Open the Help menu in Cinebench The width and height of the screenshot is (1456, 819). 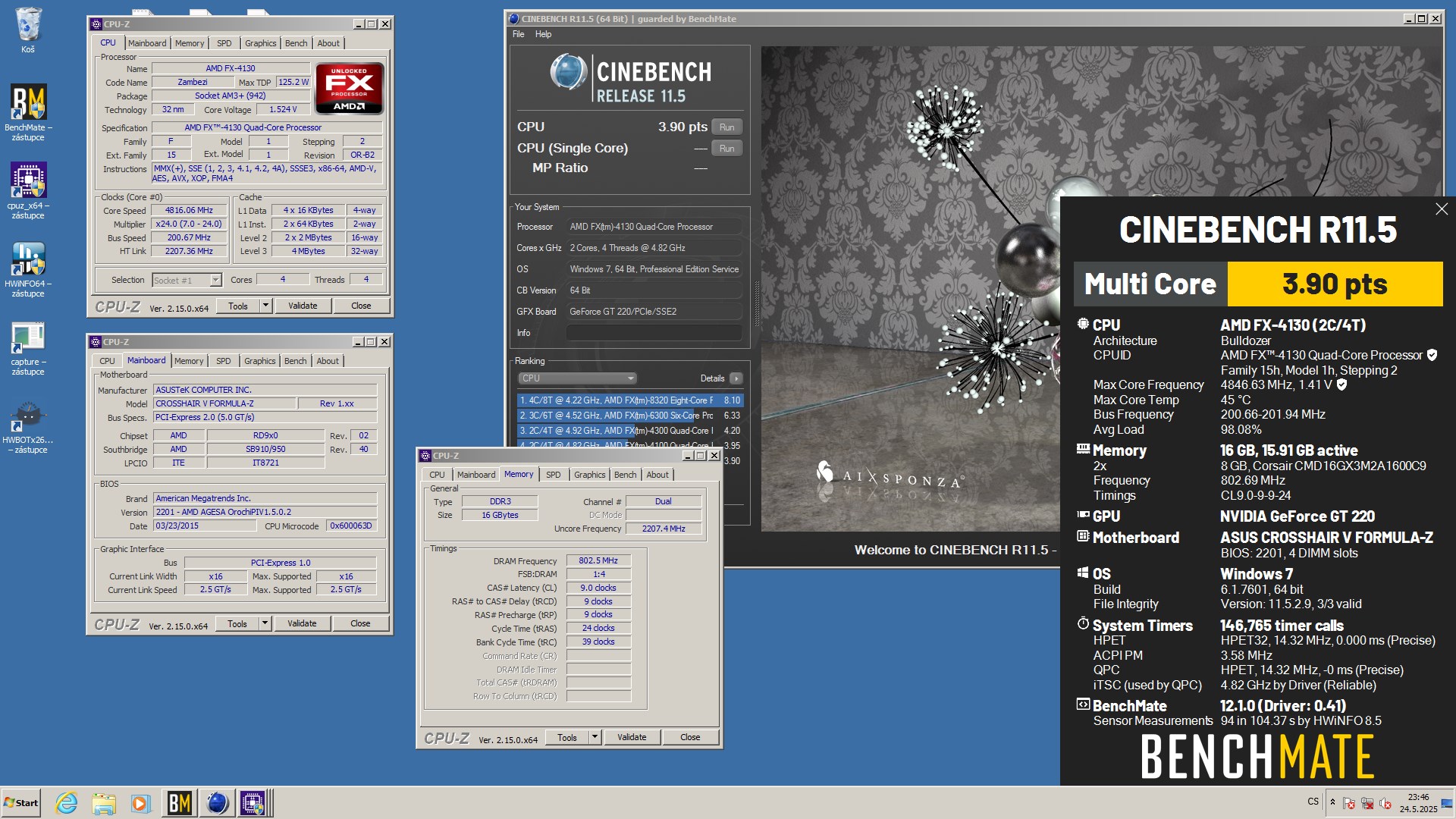543,34
